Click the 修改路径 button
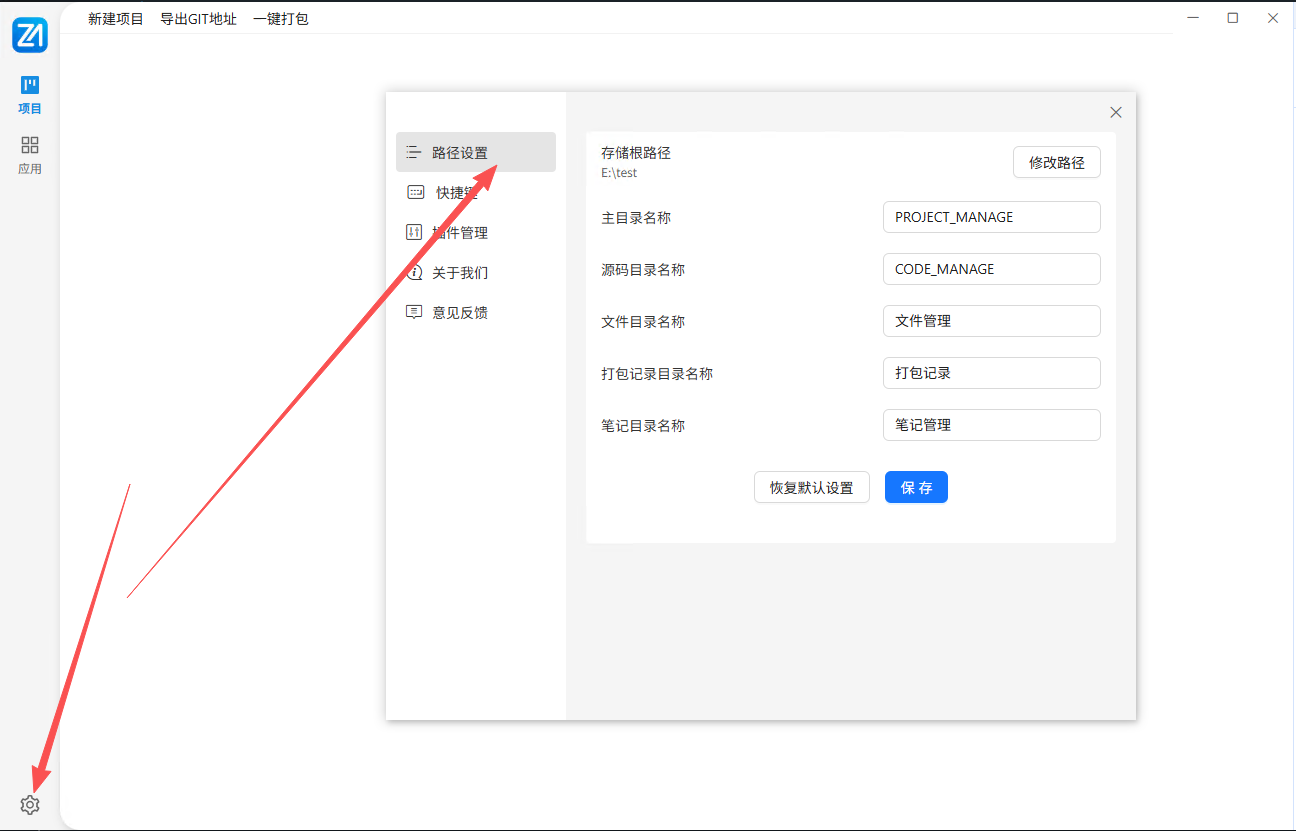Viewport: 1296px width, 831px height. [1056, 162]
